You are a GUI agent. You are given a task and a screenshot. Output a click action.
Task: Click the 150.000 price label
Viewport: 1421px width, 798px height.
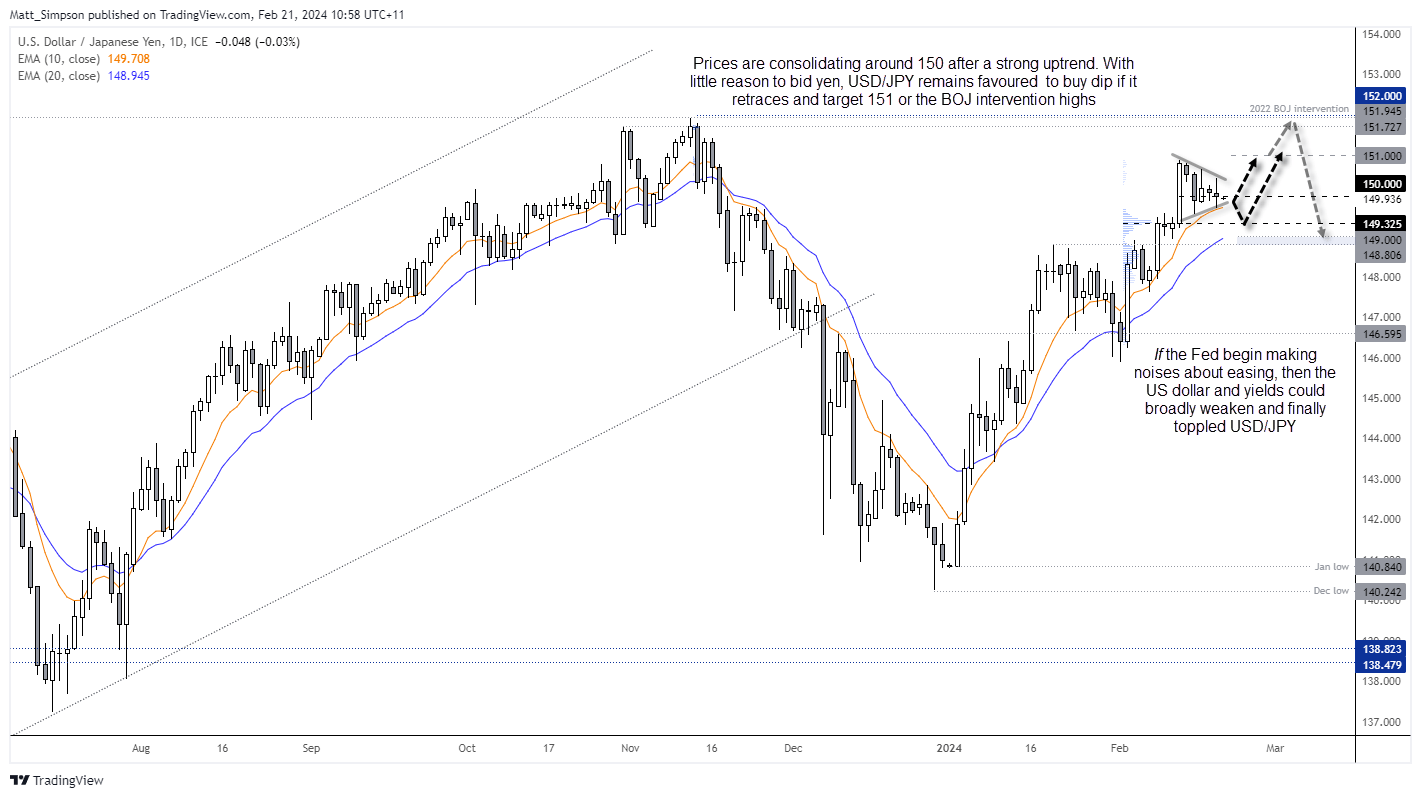point(1381,184)
